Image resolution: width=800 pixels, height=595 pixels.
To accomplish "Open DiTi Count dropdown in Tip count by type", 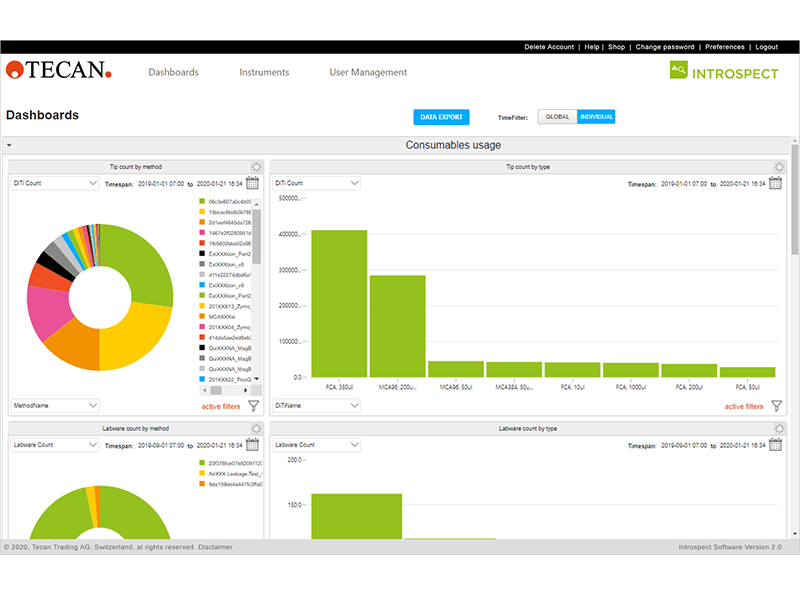I will (x=316, y=183).
